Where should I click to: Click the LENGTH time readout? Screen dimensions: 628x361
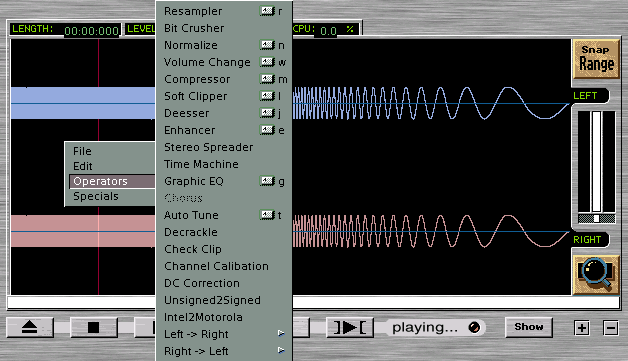[91, 31]
